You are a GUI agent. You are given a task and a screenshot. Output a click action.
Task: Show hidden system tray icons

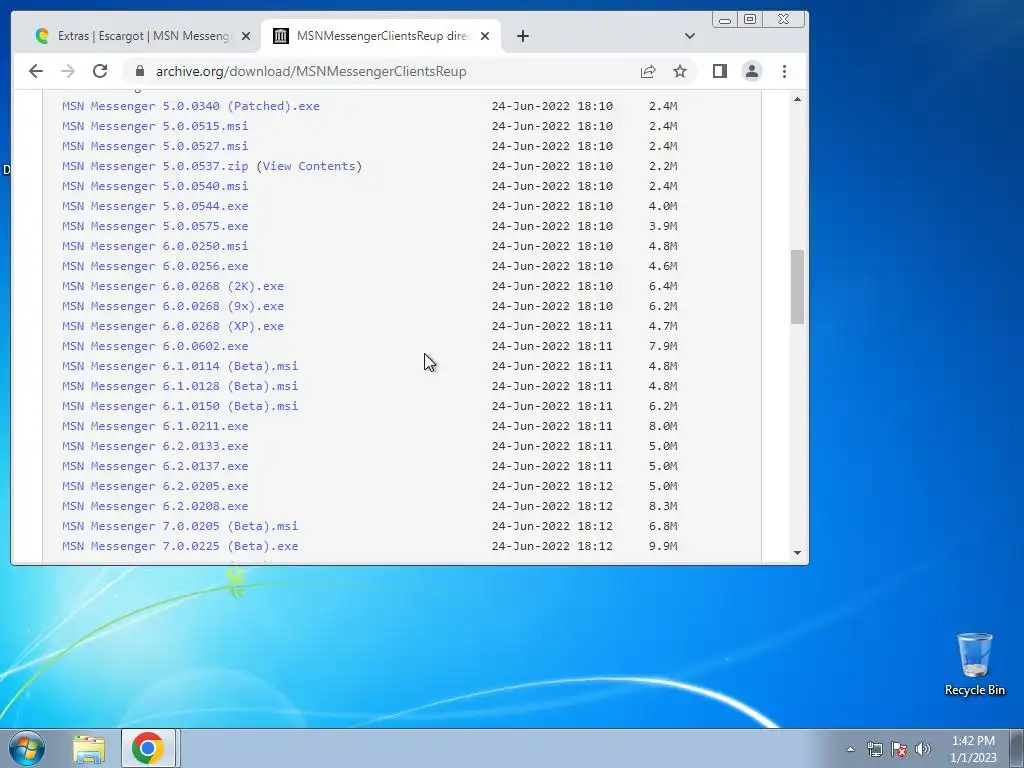(850, 749)
